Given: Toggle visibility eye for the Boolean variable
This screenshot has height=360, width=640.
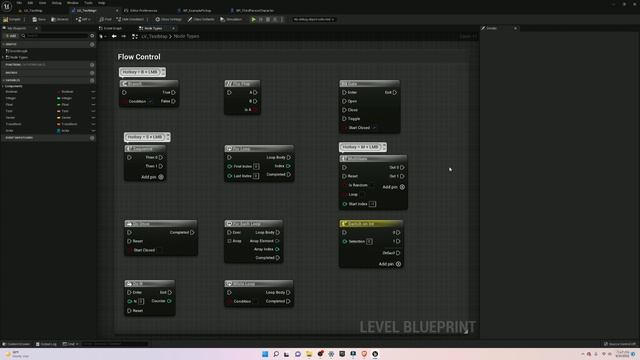Looking at the screenshot, I should [x=93, y=92].
